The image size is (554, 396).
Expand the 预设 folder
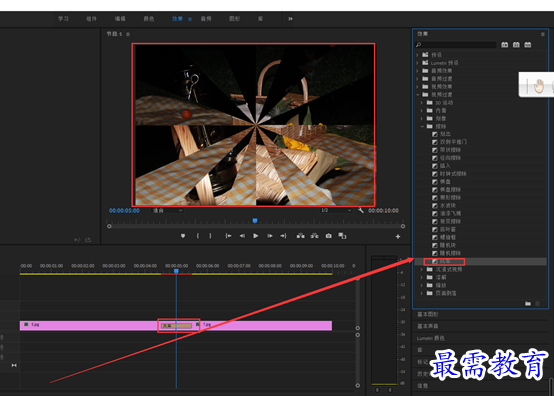click(417, 55)
